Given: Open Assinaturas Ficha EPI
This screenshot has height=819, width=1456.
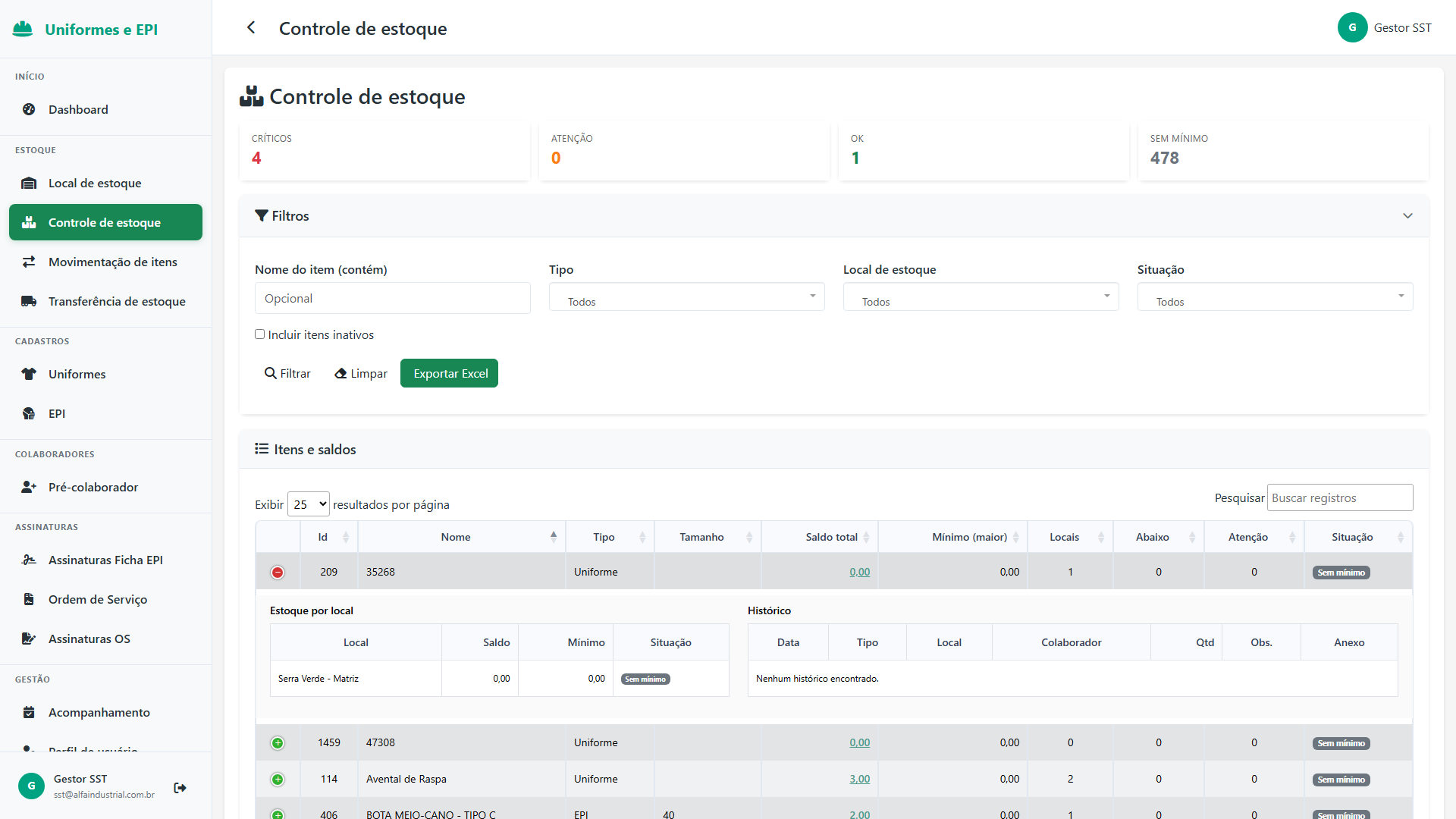Looking at the screenshot, I should pyautogui.click(x=105, y=560).
